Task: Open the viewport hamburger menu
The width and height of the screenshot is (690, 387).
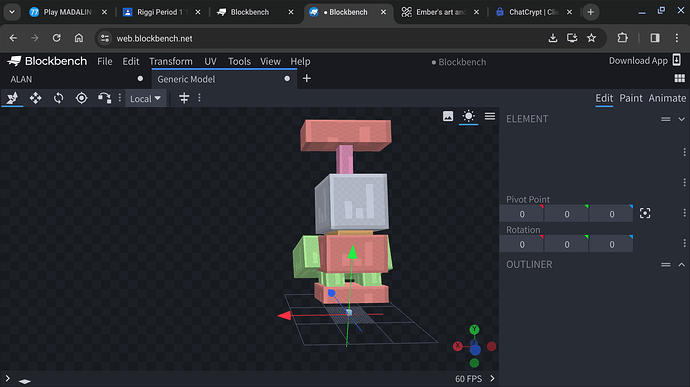Action: pyautogui.click(x=490, y=116)
